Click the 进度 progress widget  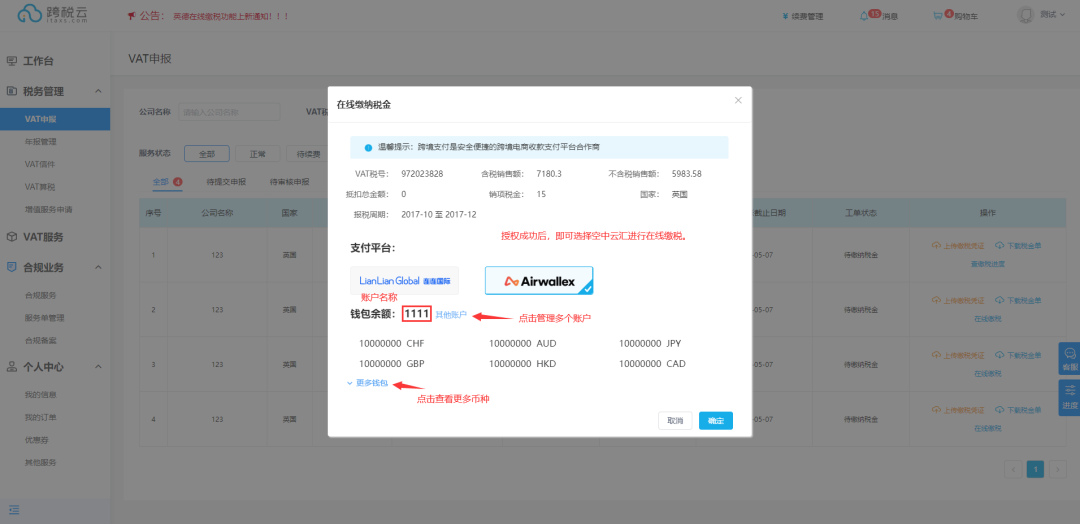[1070, 397]
